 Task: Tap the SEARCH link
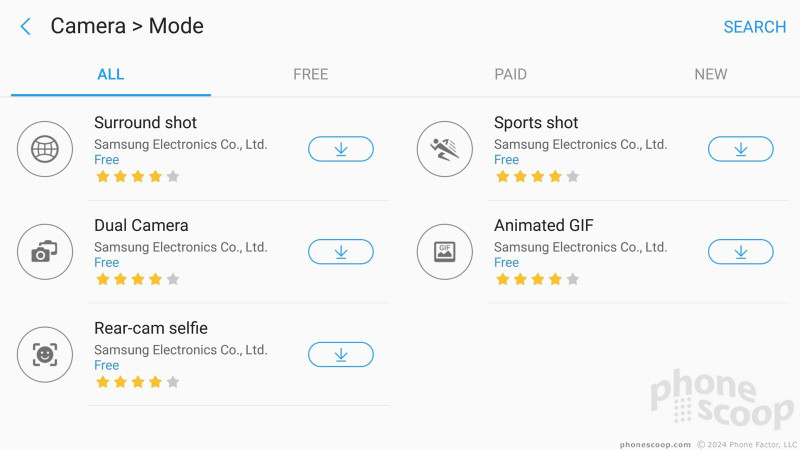click(755, 27)
